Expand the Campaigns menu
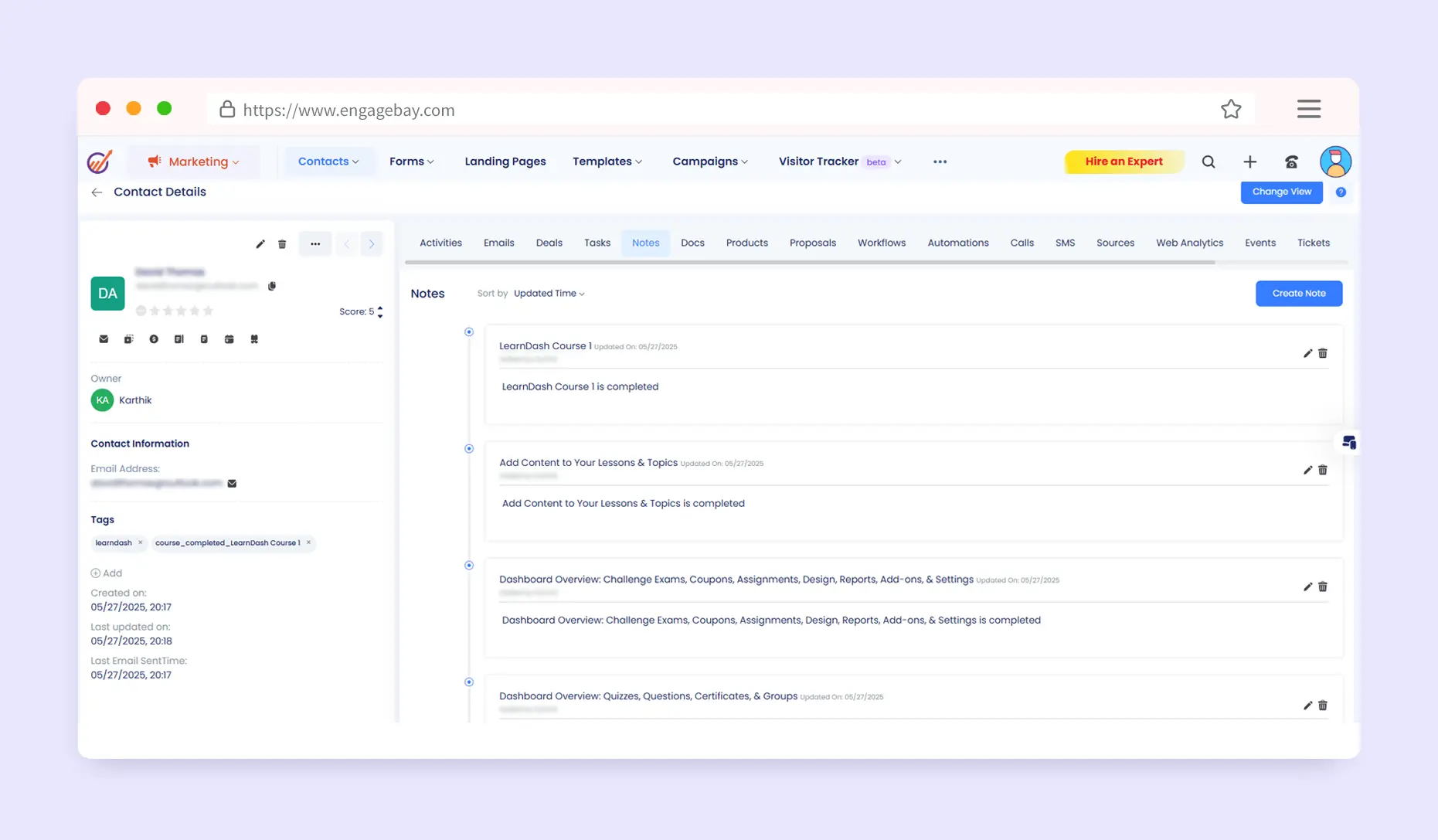This screenshot has width=1438, height=840. [709, 162]
